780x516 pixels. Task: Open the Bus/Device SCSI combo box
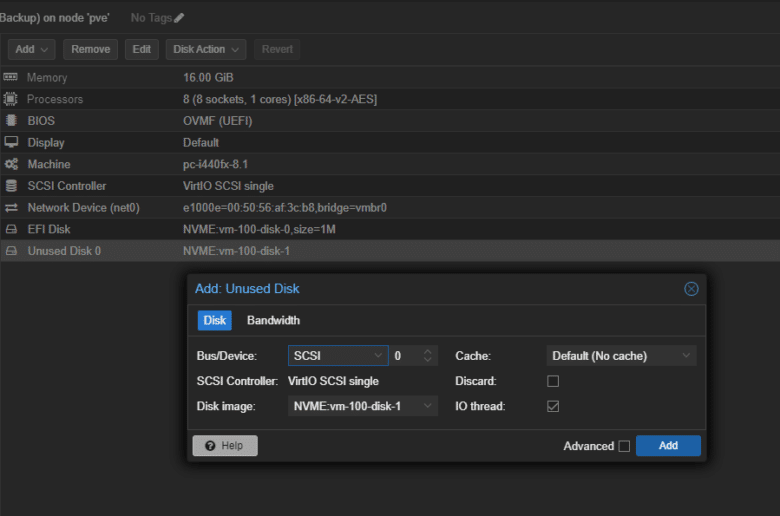[338, 356]
